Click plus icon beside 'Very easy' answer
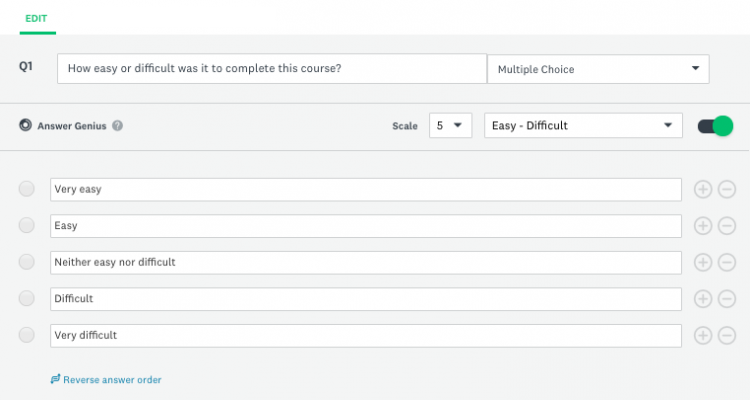 coord(703,189)
